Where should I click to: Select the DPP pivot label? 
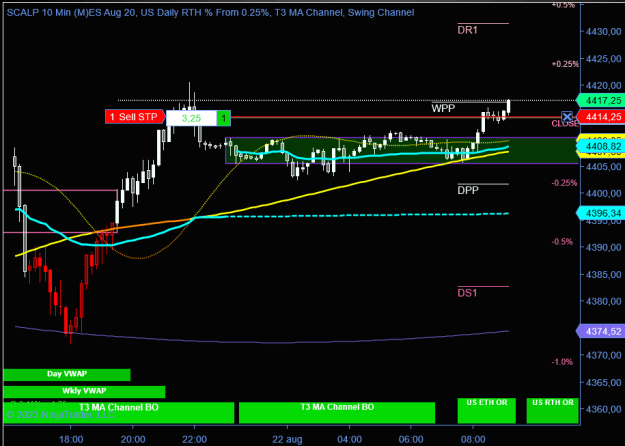click(468, 191)
